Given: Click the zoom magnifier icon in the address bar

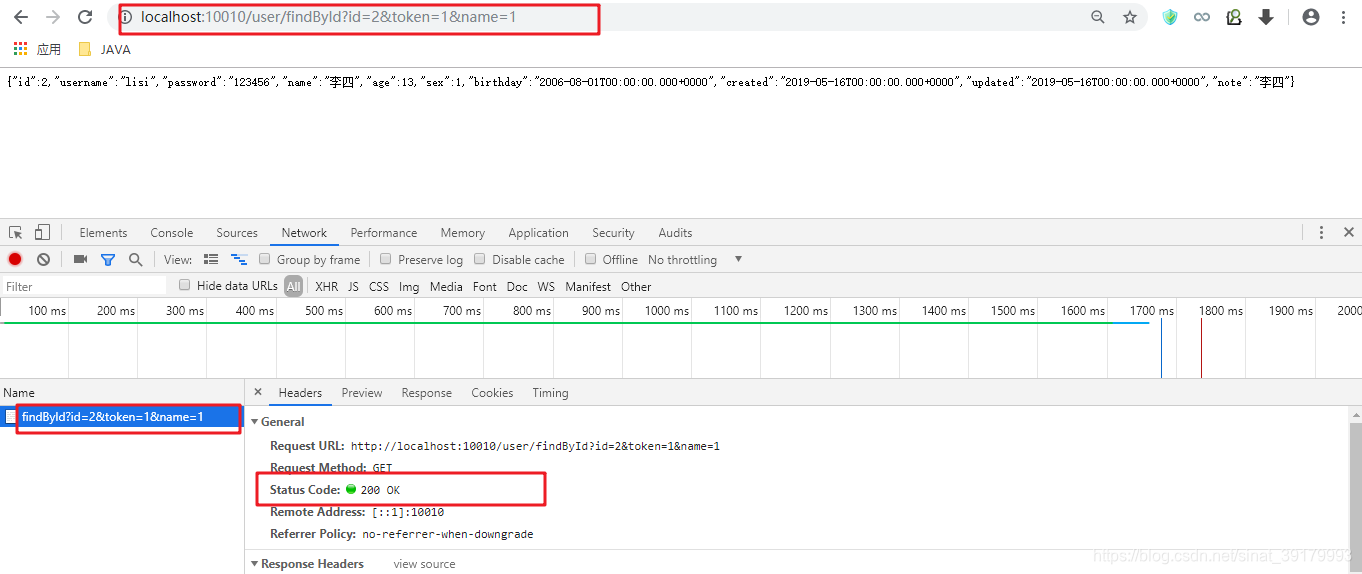Looking at the screenshot, I should pos(1098,17).
